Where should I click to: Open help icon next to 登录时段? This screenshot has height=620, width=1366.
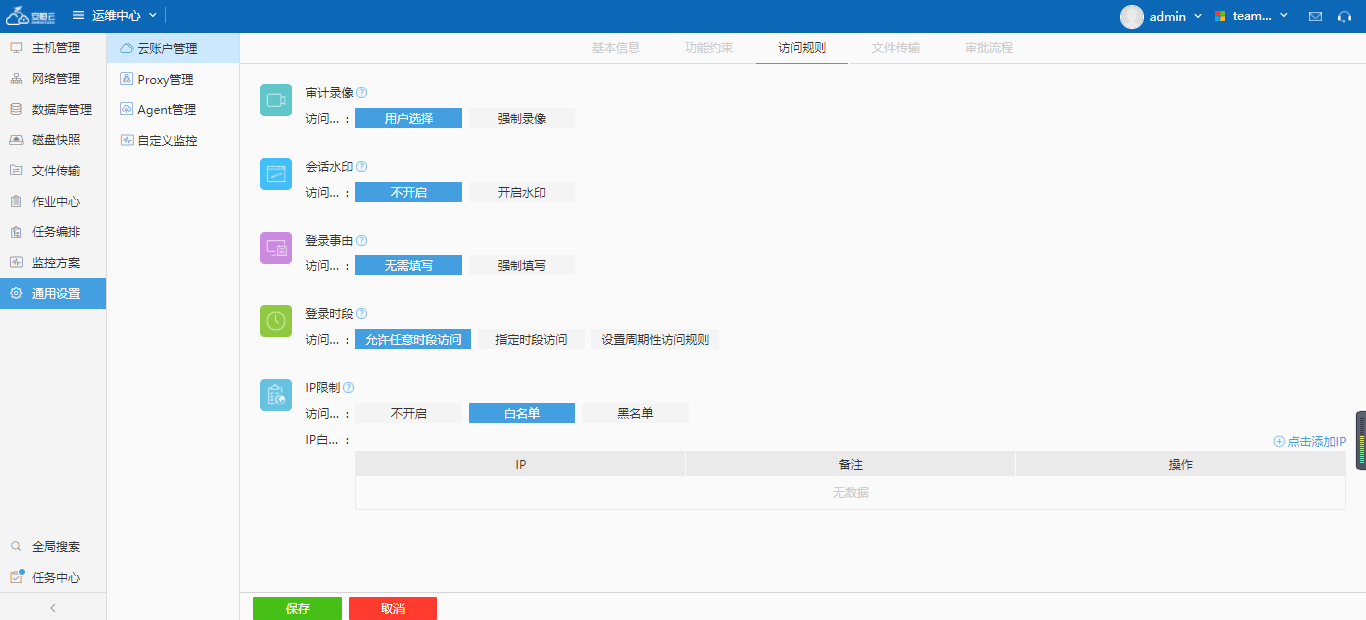coord(361,314)
